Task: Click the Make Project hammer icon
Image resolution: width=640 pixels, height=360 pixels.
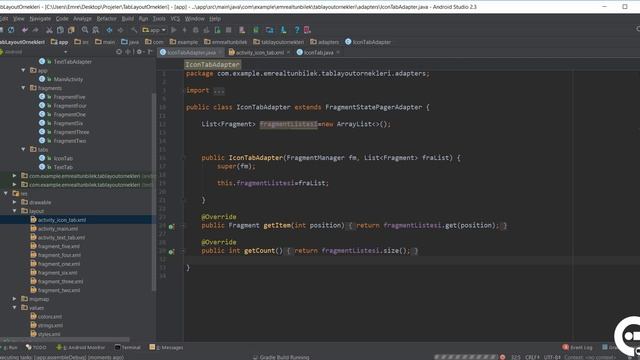Action: coord(134,30)
